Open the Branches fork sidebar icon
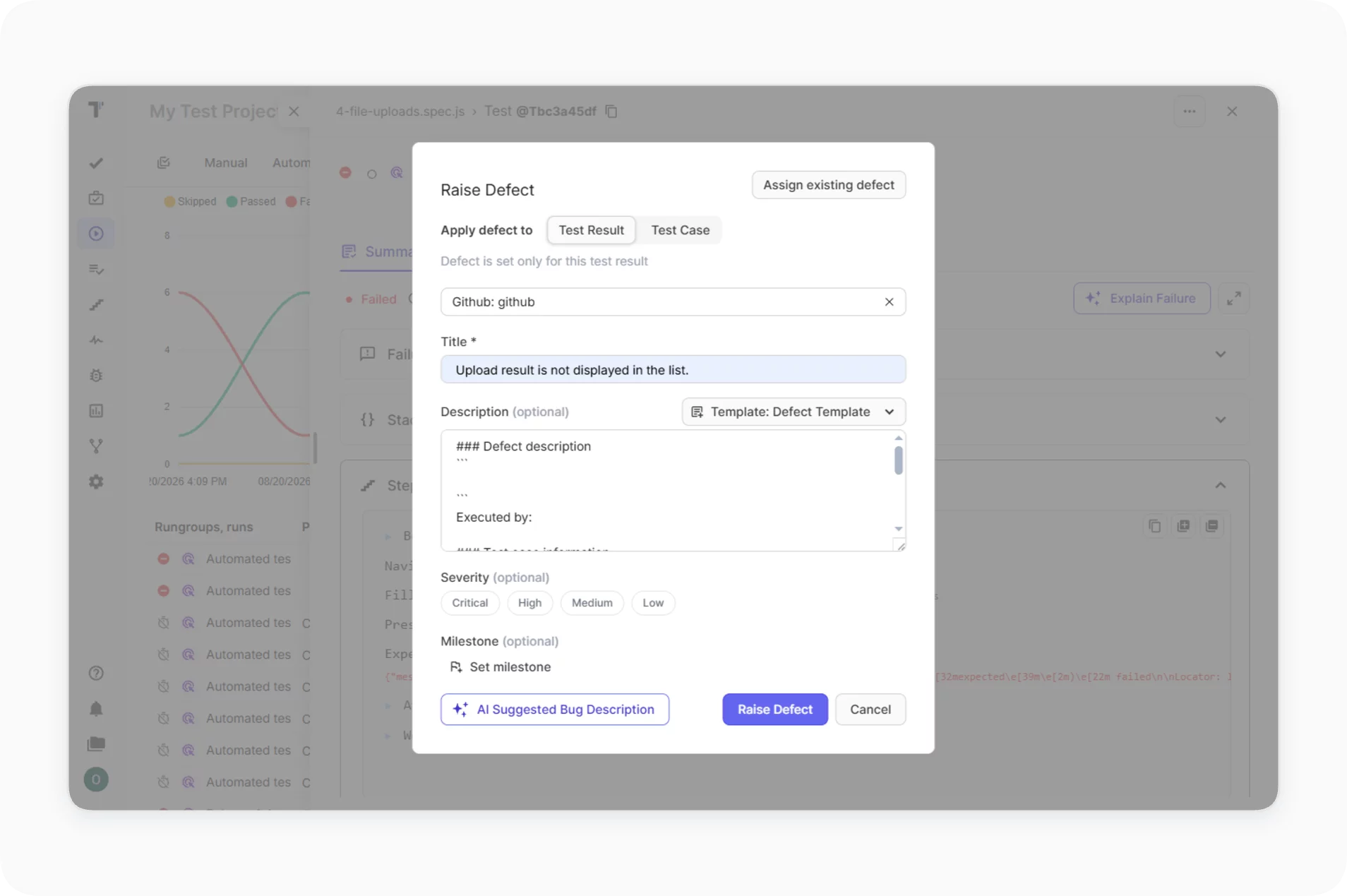 tap(96, 446)
